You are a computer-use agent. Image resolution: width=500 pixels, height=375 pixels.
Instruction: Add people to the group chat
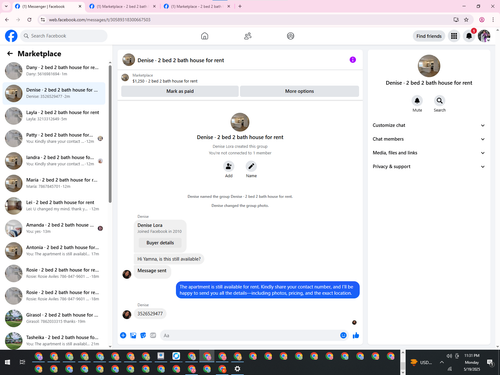click(x=229, y=166)
